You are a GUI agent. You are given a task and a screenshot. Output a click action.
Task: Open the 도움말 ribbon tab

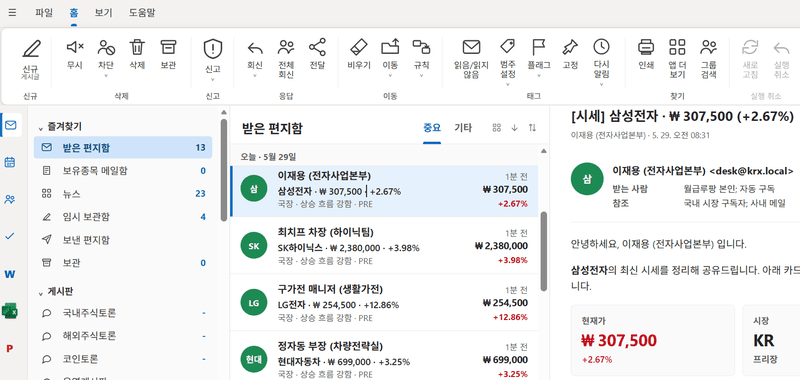tap(142, 13)
